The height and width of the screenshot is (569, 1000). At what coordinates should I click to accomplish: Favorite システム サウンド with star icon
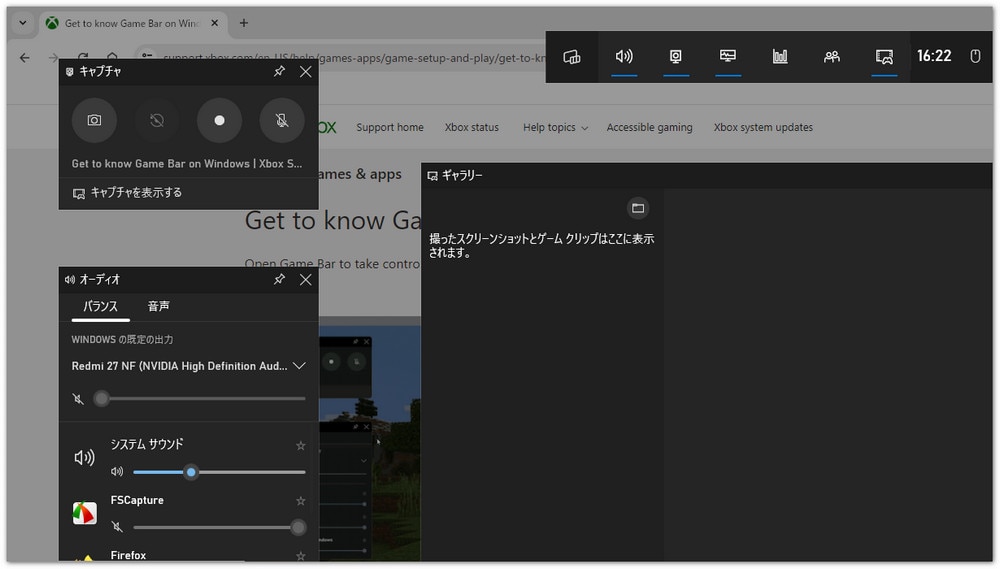coord(300,446)
